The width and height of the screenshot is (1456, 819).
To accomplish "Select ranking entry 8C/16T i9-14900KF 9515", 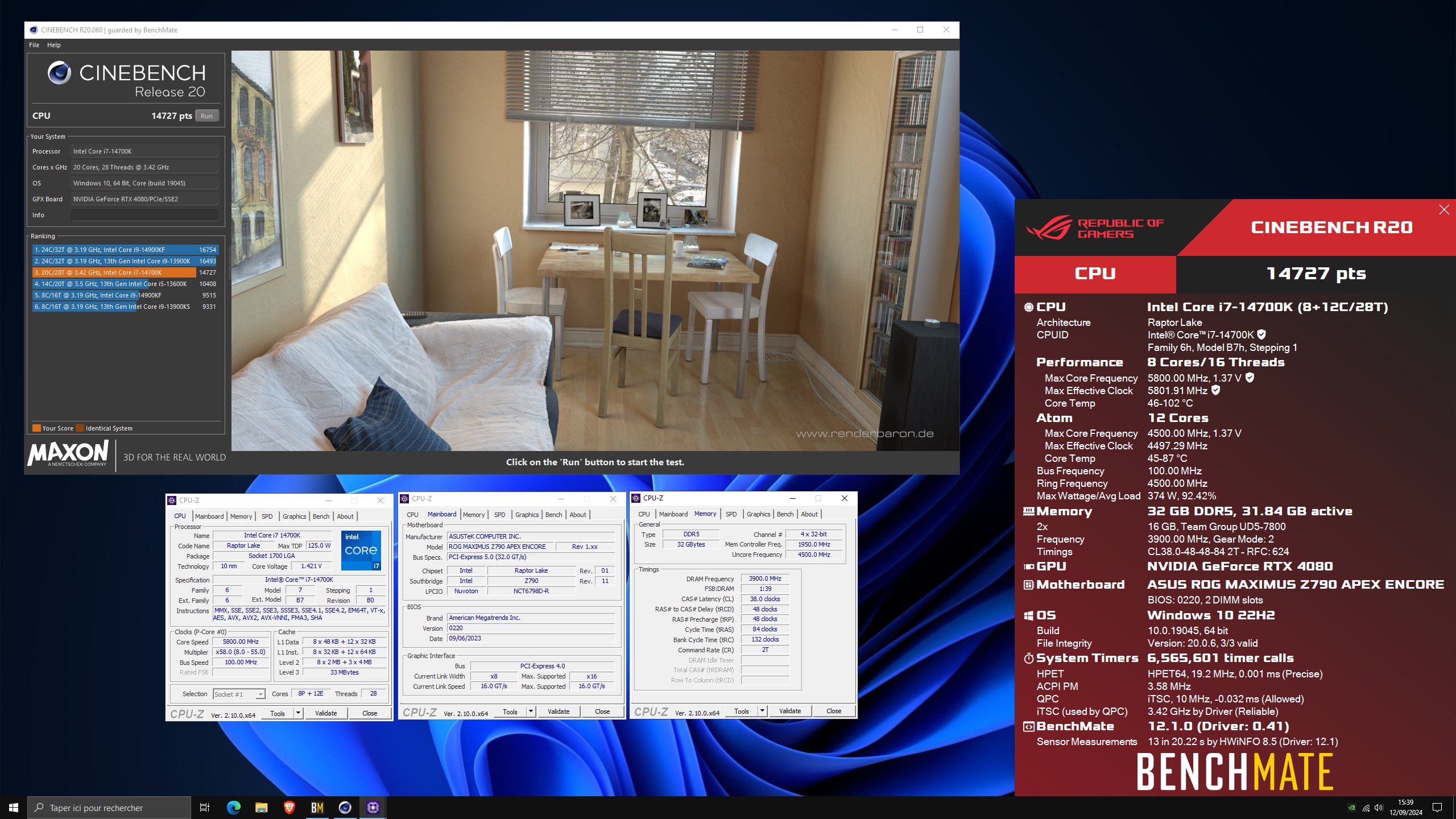I will pos(125,295).
